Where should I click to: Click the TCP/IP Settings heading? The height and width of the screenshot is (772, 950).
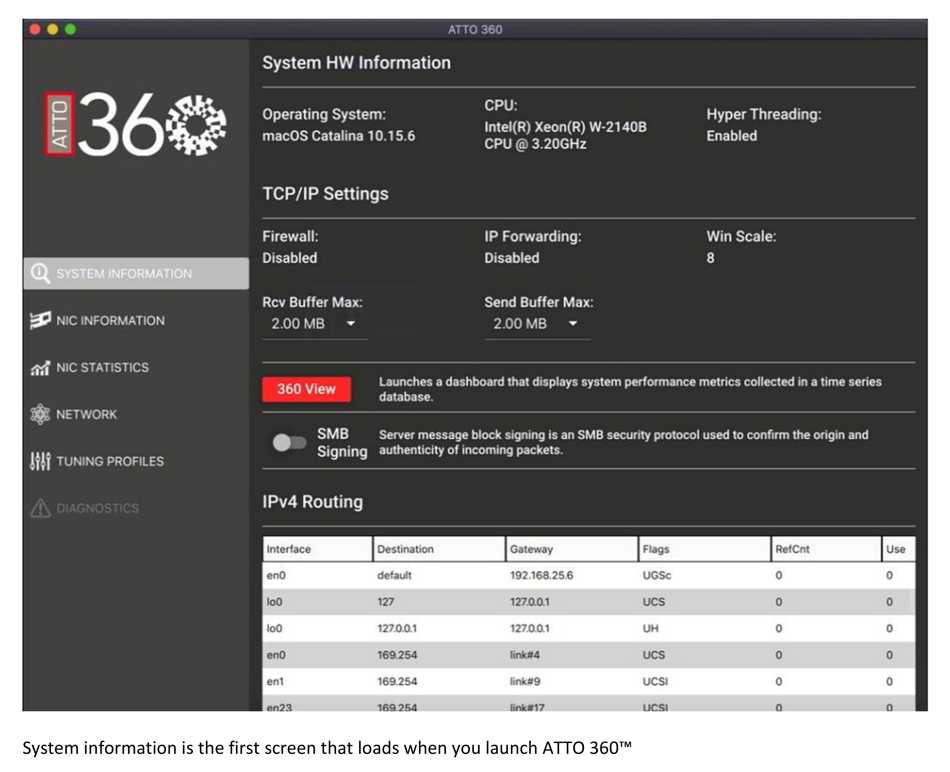[x=325, y=194]
